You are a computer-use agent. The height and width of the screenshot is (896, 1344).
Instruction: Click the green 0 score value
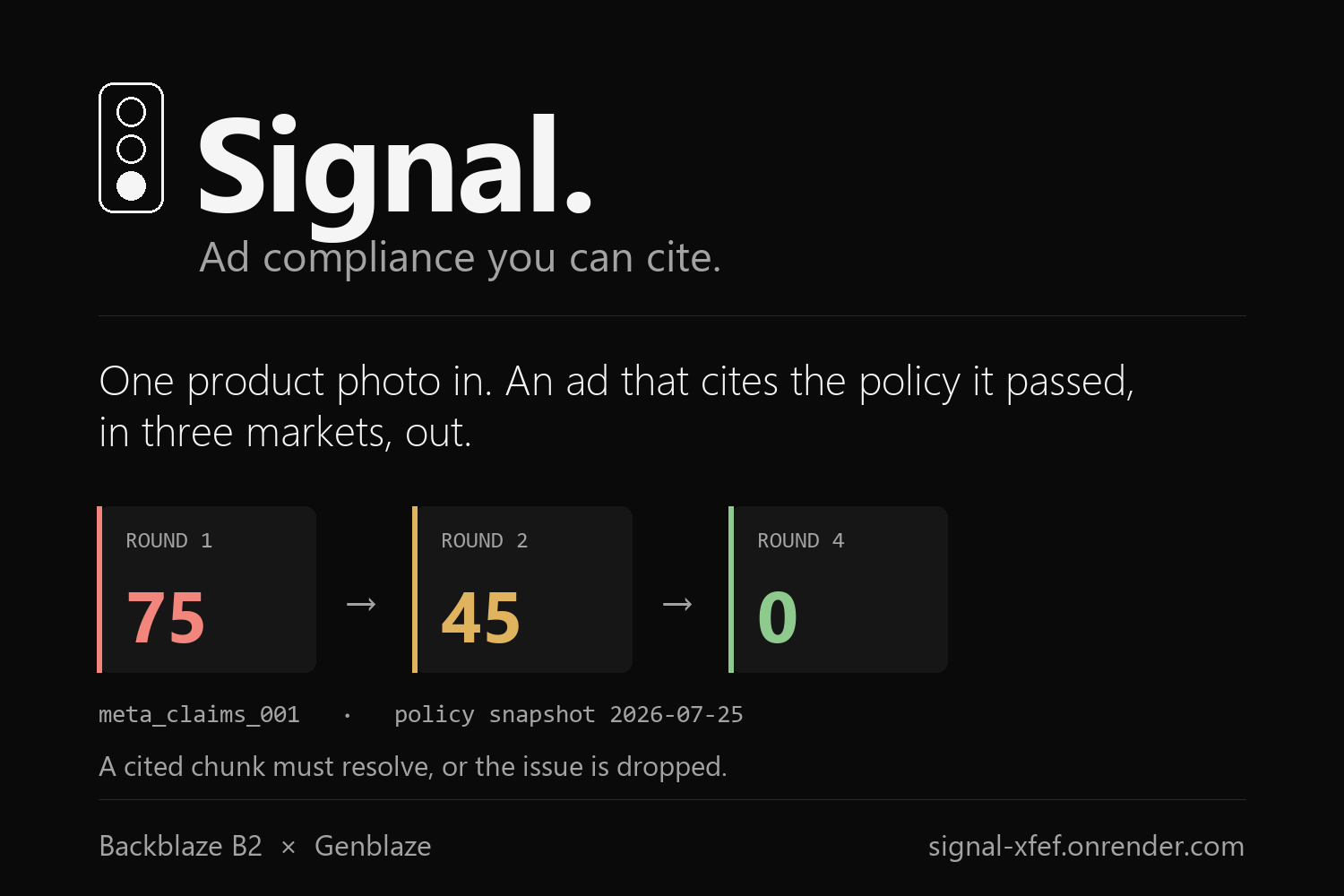778,617
